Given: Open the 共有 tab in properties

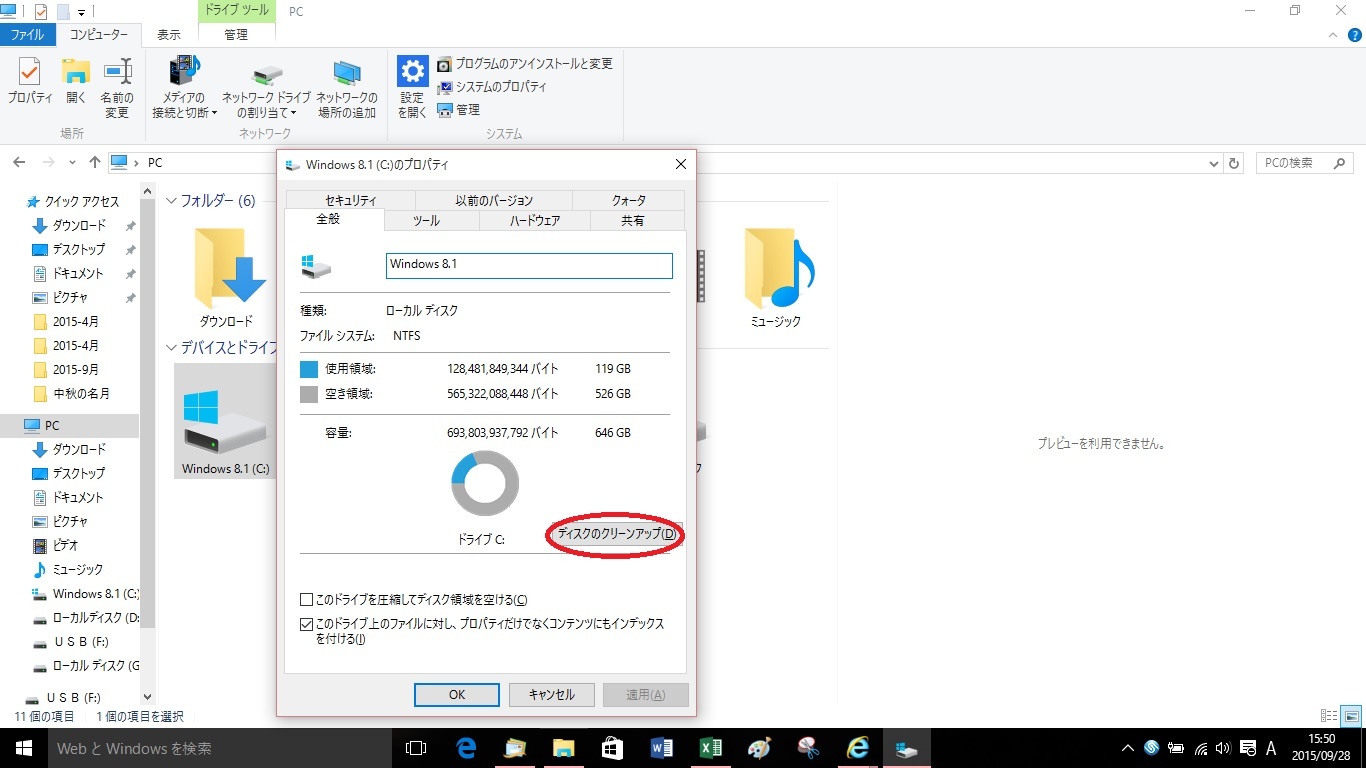Looking at the screenshot, I should [633, 221].
